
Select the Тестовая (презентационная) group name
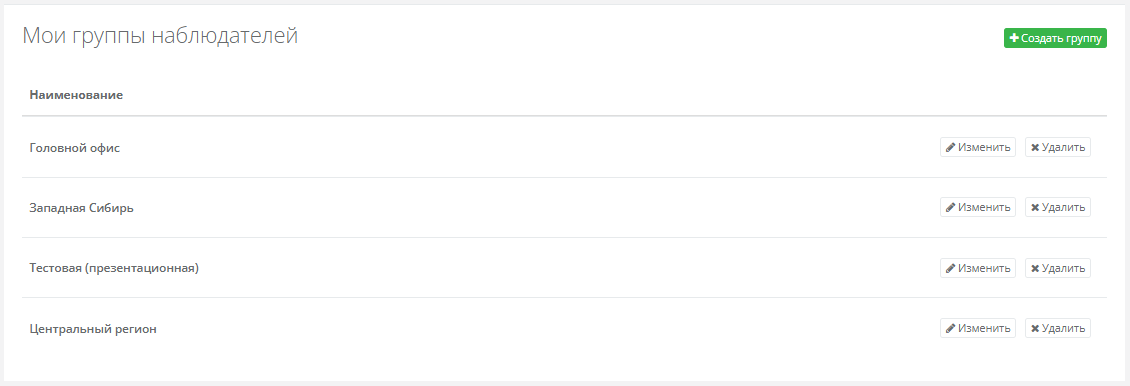pos(114,268)
